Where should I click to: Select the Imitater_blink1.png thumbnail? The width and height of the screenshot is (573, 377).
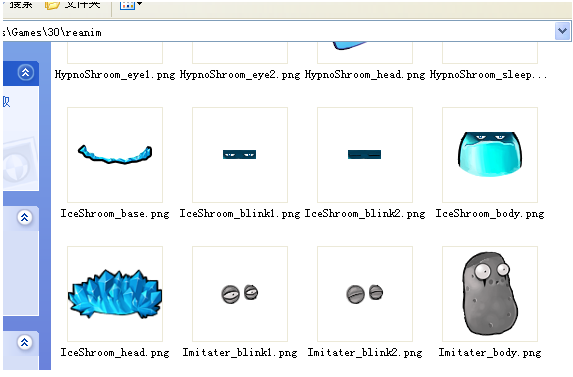click(240, 294)
